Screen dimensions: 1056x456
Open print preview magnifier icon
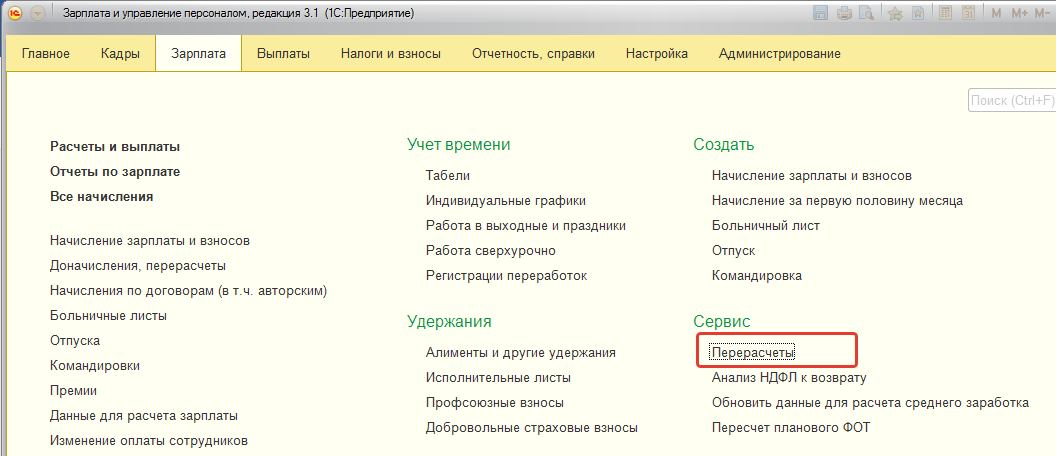865,12
